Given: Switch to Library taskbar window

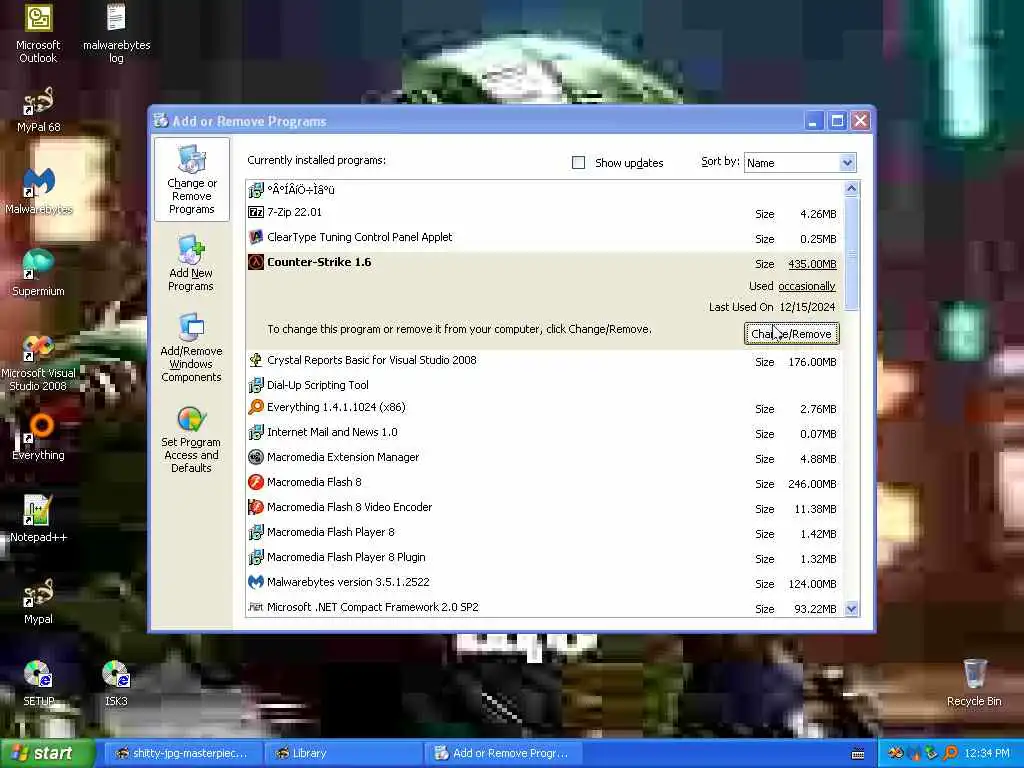Looking at the screenshot, I should tap(344, 754).
